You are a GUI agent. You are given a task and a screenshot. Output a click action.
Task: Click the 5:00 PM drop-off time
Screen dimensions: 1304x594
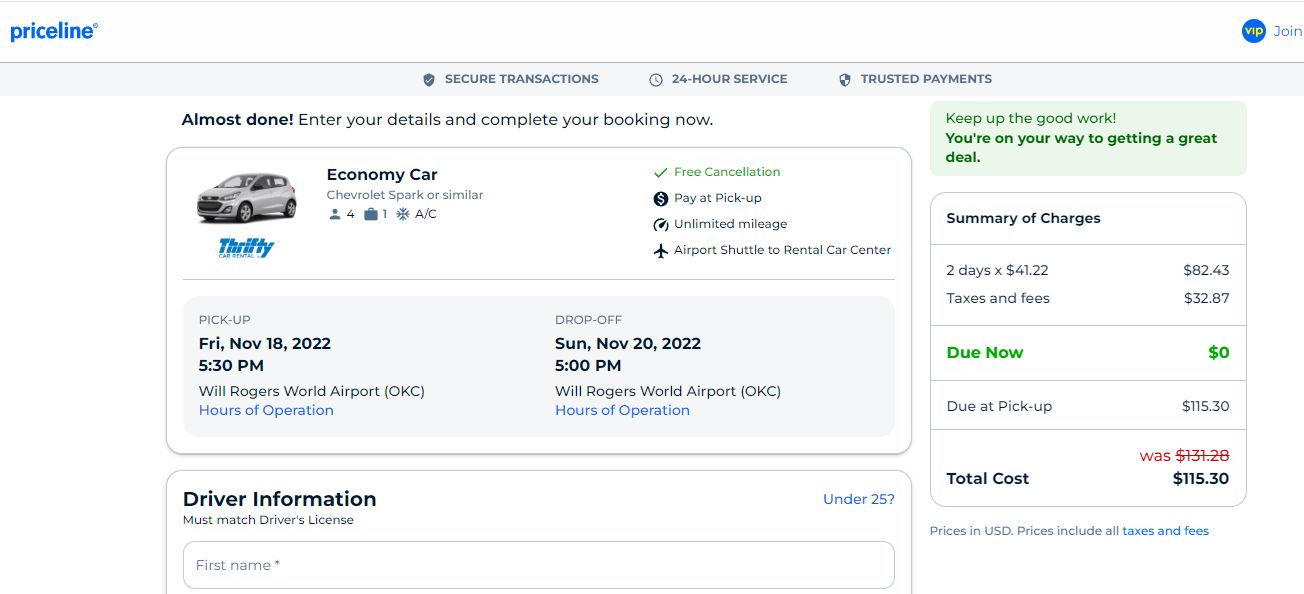click(588, 365)
